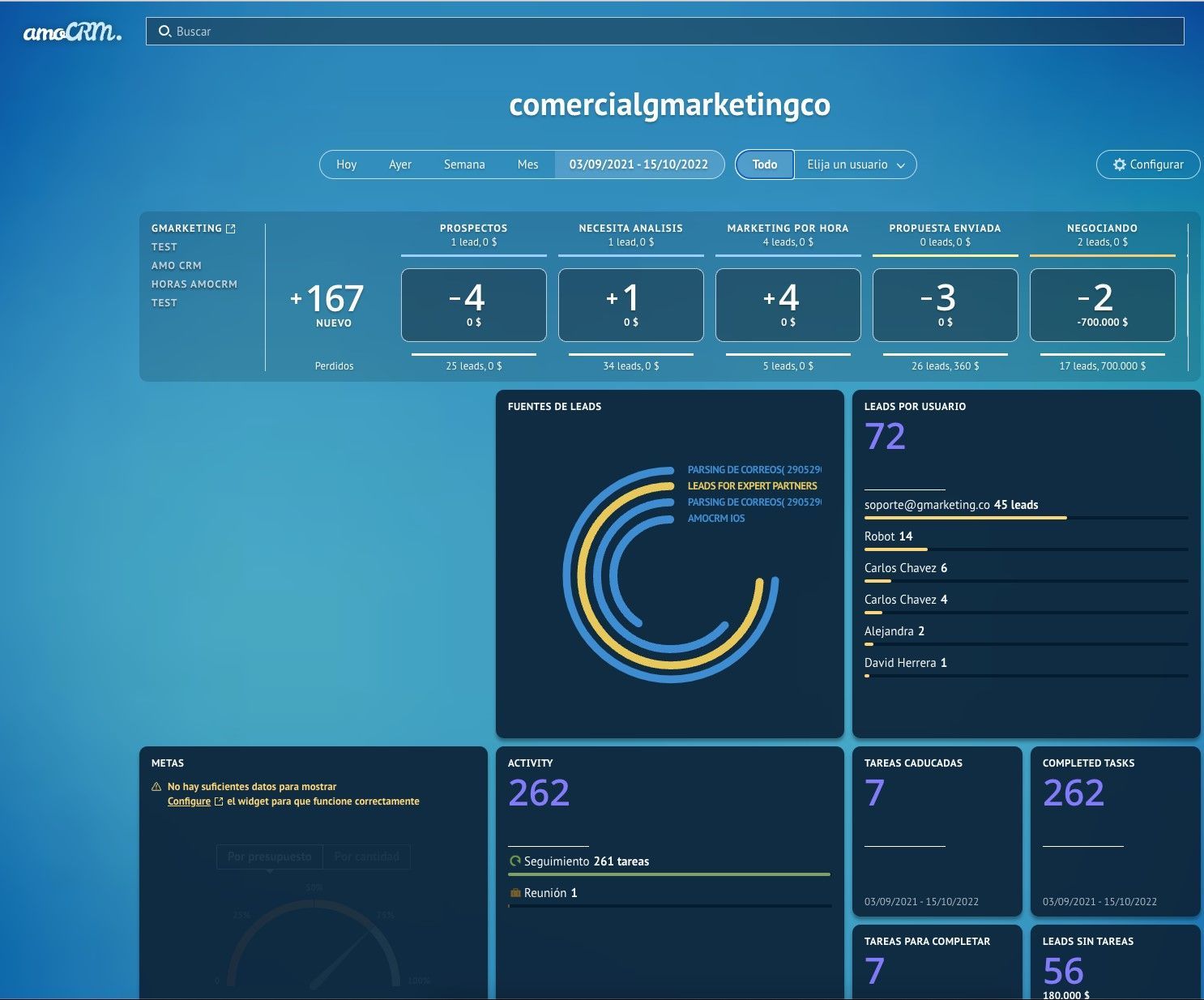
Task: Click external link icon beside Configure
Action: coord(219,801)
